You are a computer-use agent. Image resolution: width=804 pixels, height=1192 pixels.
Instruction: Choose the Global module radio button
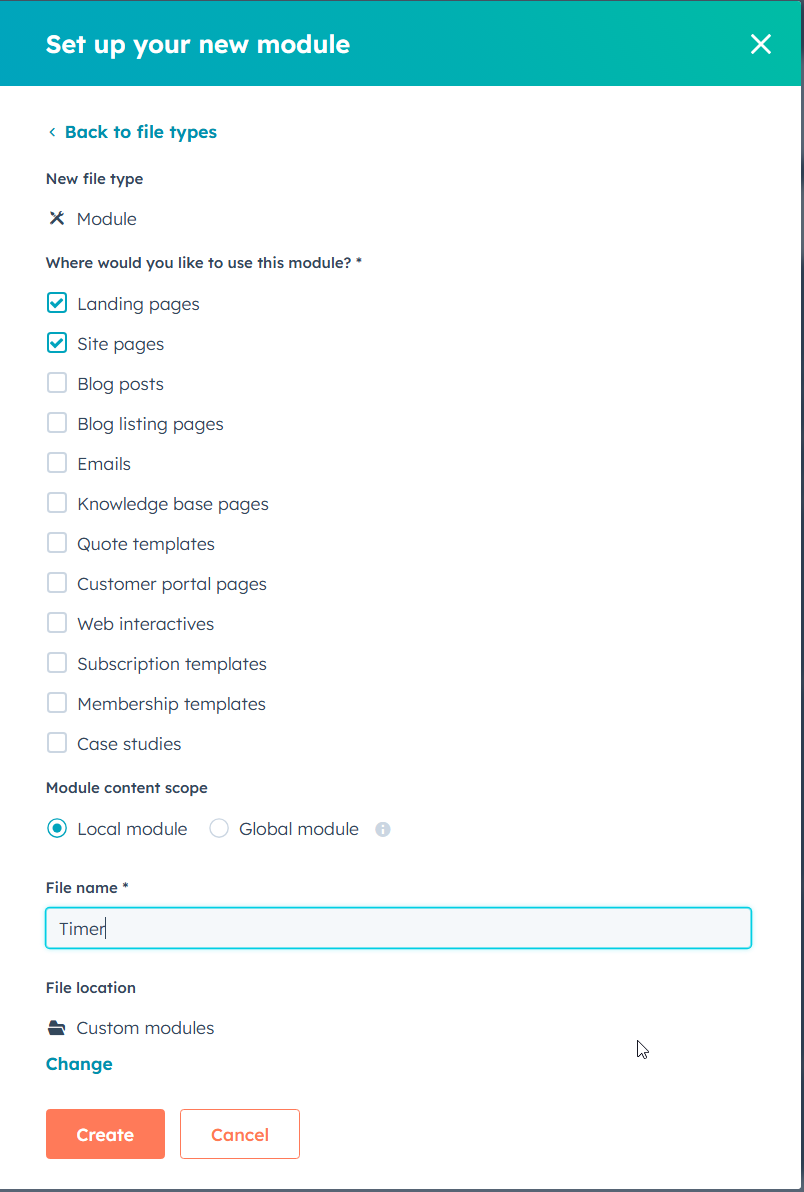[x=219, y=829]
